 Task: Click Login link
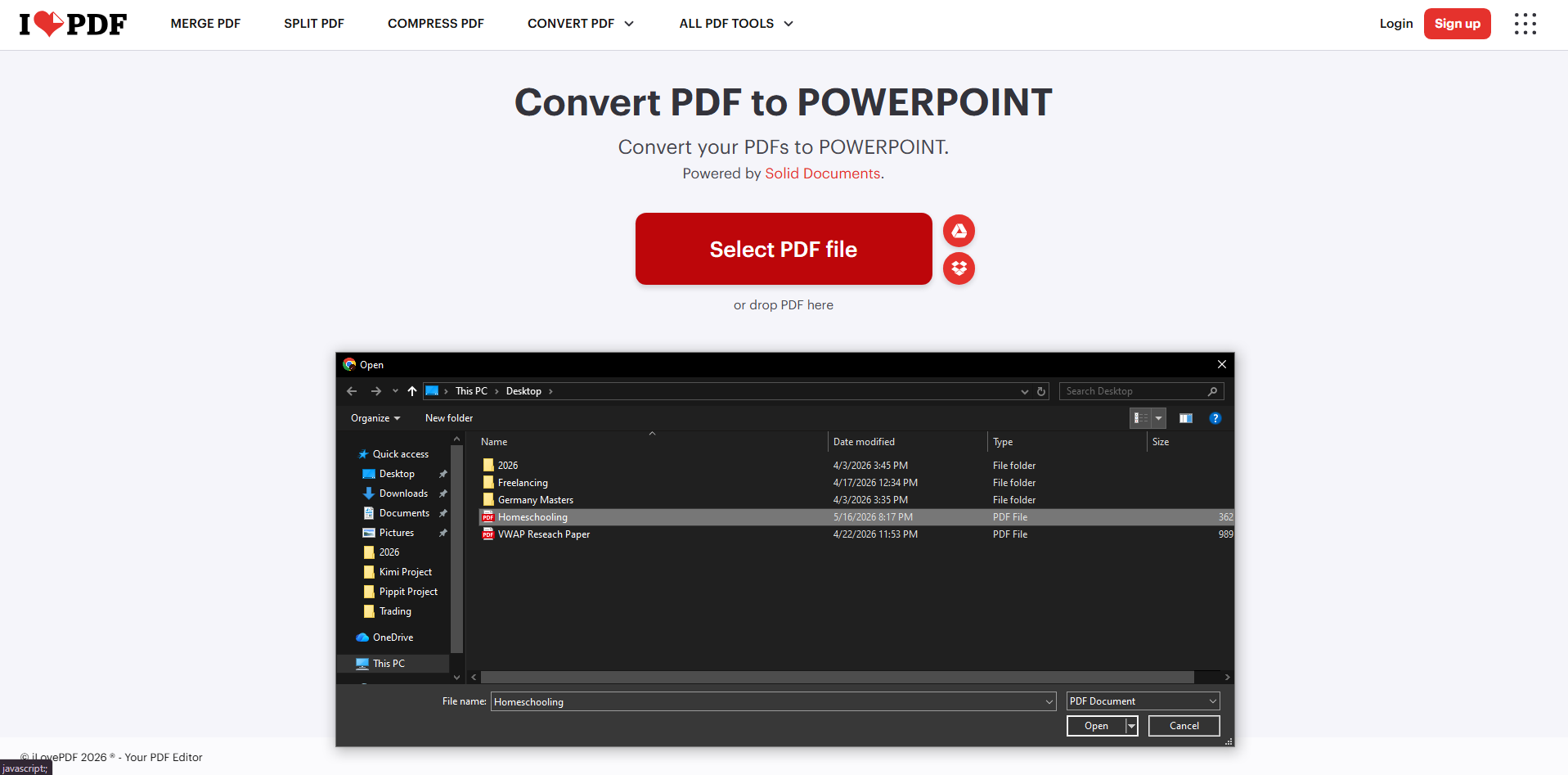pyautogui.click(x=1396, y=24)
